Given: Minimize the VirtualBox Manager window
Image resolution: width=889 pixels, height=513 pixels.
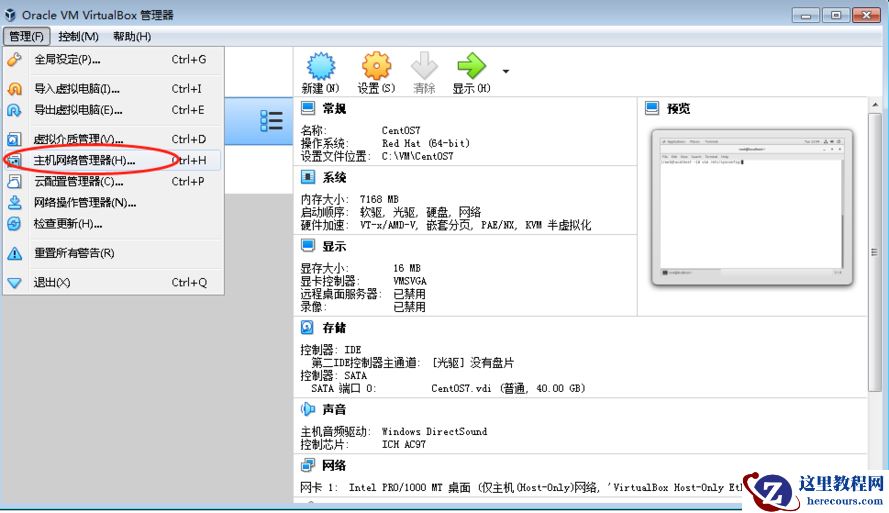Looking at the screenshot, I should coord(806,15).
